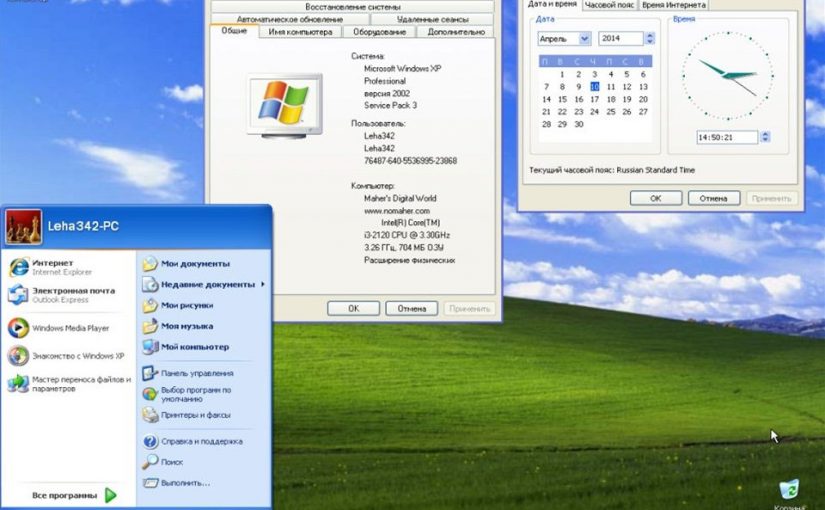Image resolution: width=825 pixels, height=510 pixels.
Task: Open Internet Explorer from Start menu
Action: point(18,267)
